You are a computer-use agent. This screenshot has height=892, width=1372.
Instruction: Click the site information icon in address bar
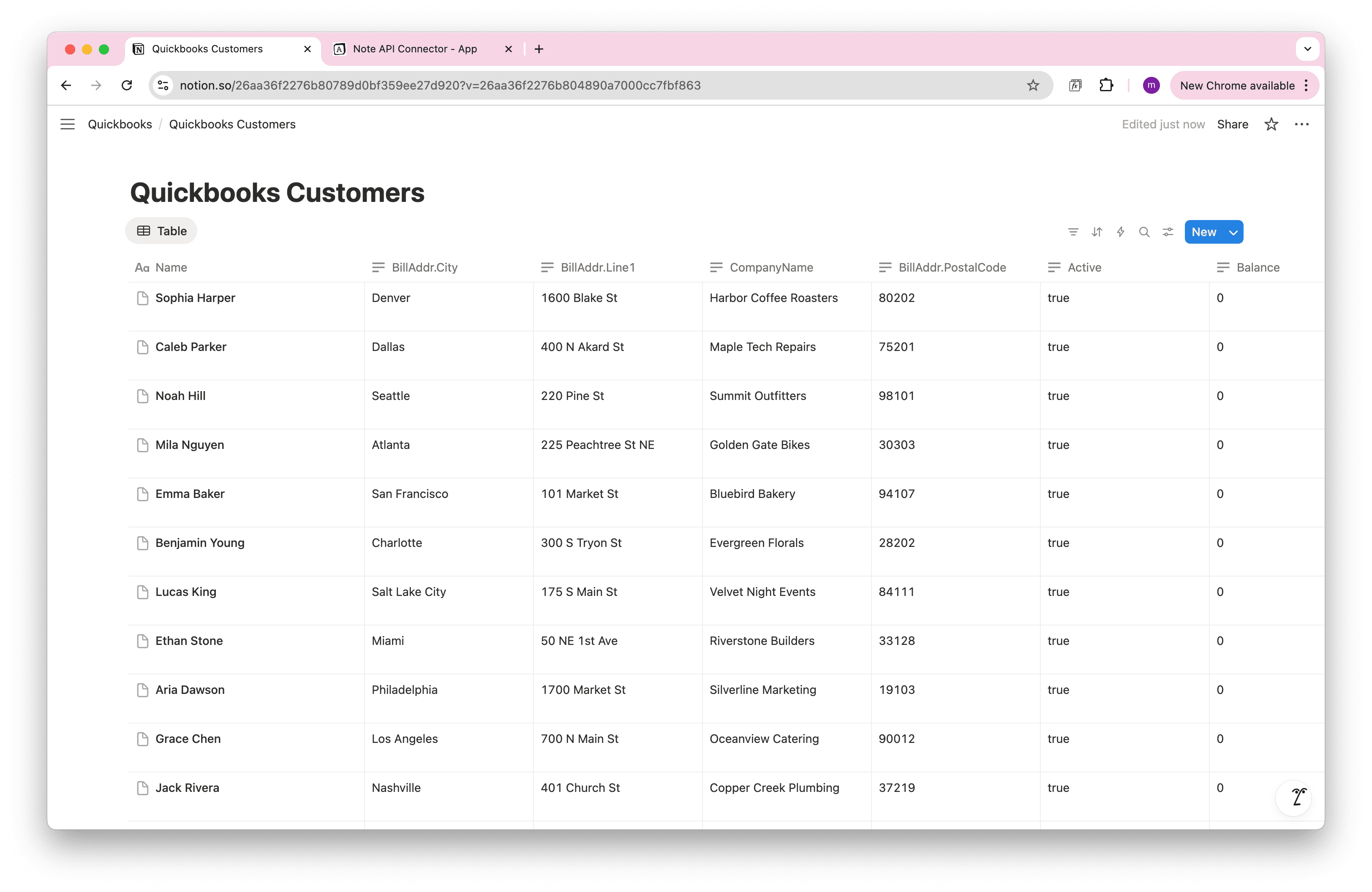click(163, 85)
